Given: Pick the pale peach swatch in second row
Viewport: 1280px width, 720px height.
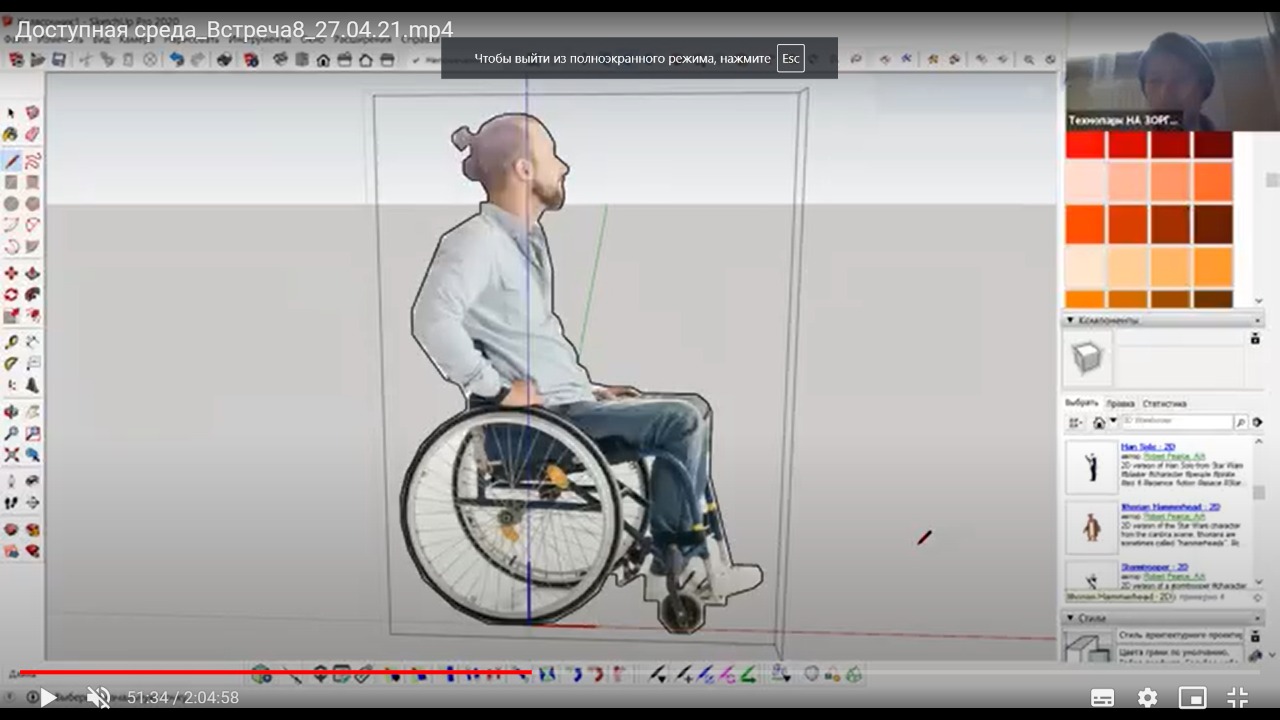Looking at the screenshot, I should pyautogui.click(x=1085, y=182).
